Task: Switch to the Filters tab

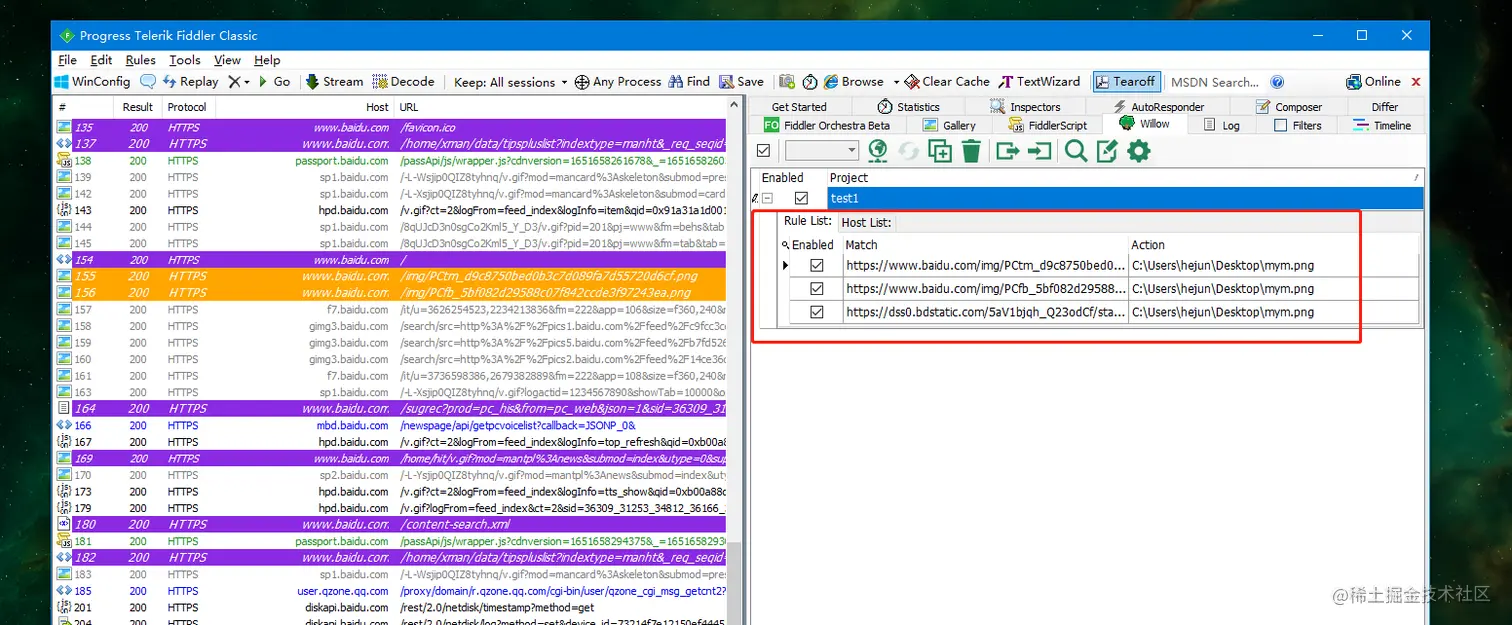Action: [1298, 126]
